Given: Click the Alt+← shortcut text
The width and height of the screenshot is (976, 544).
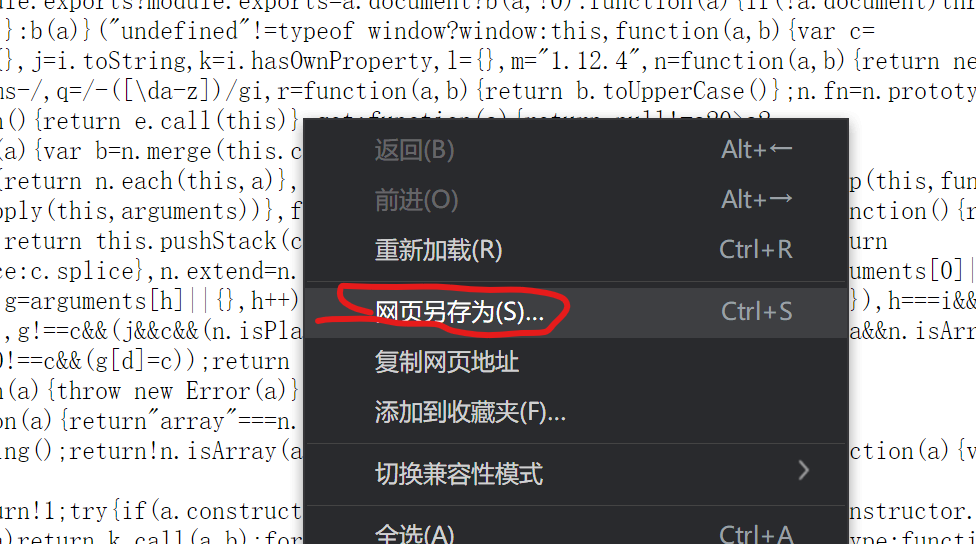Looking at the screenshot, I should [756, 150].
